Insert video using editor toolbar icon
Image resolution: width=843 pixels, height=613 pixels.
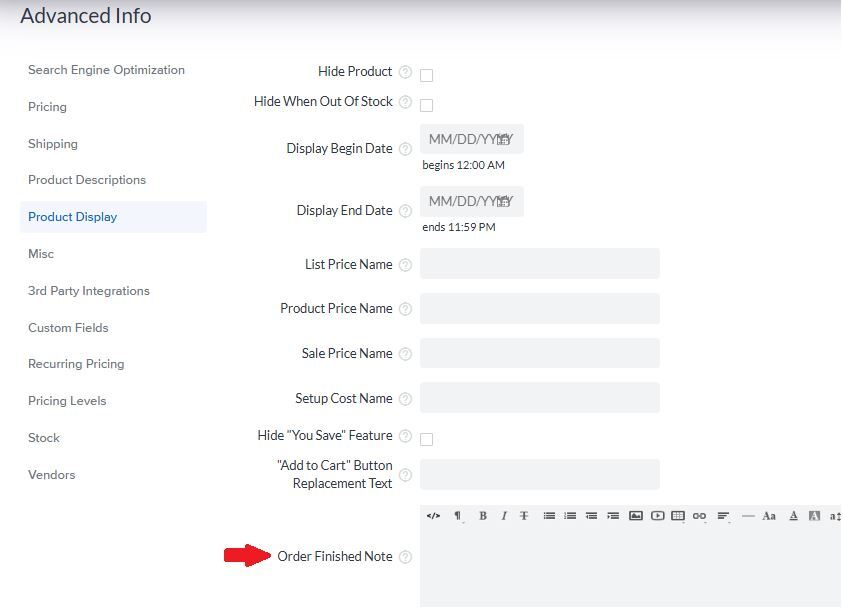tap(657, 516)
